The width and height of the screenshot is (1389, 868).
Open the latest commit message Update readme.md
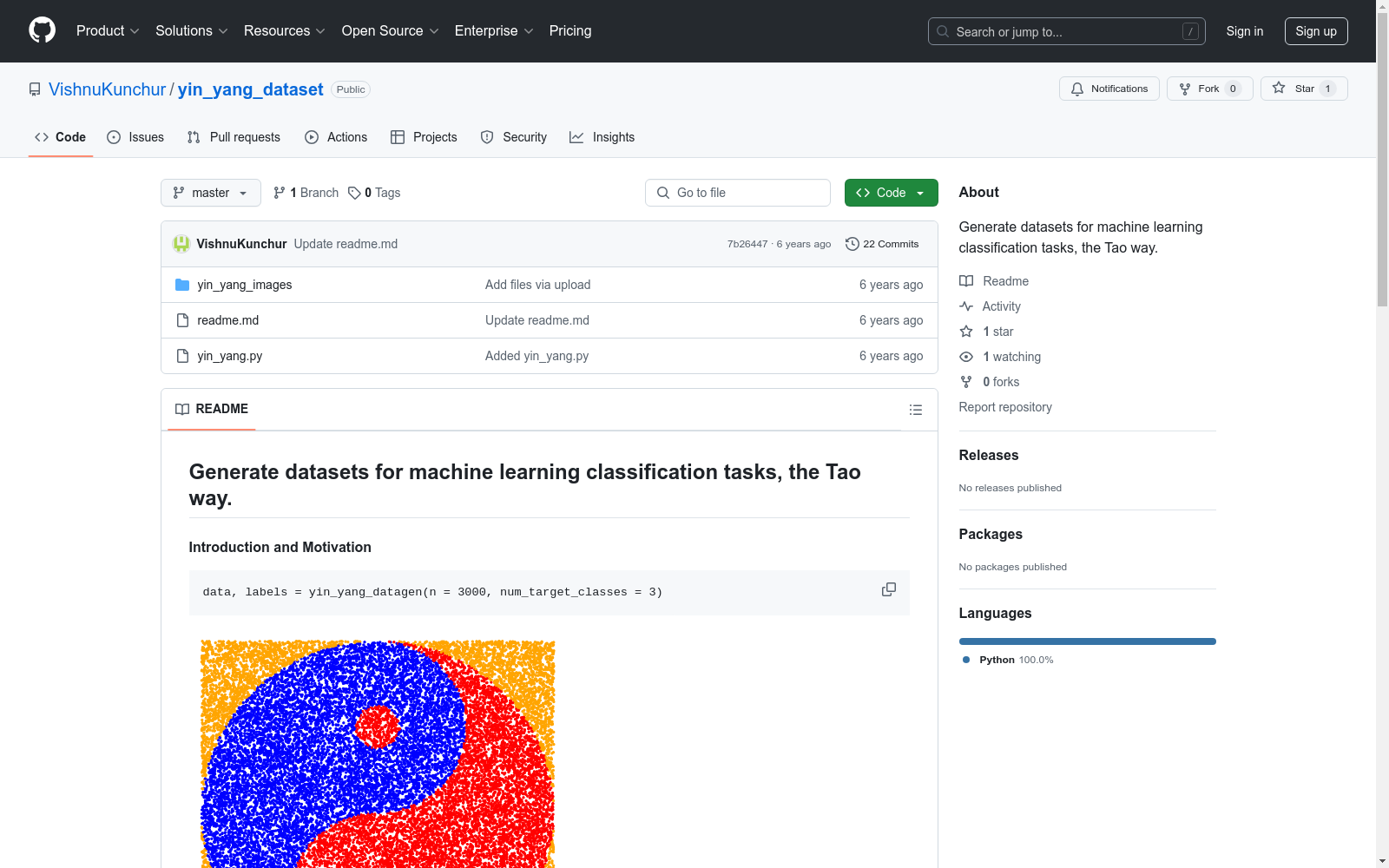tap(346, 244)
